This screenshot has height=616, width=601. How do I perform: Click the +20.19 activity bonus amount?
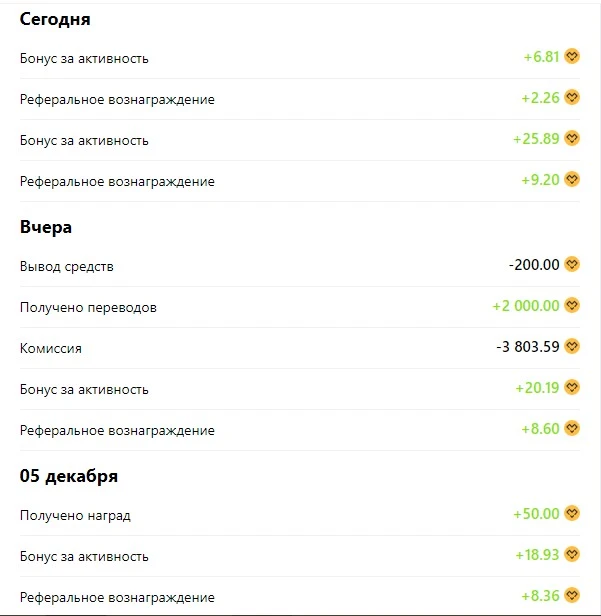click(537, 388)
